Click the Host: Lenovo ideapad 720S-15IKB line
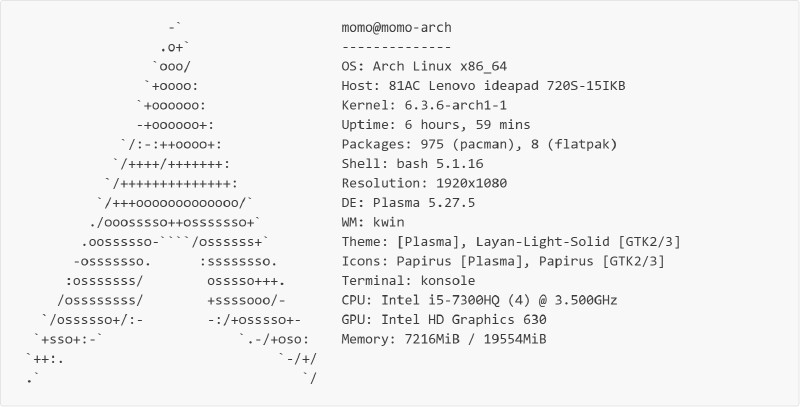Viewport: 800px width, 407px height. pos(483,86)
